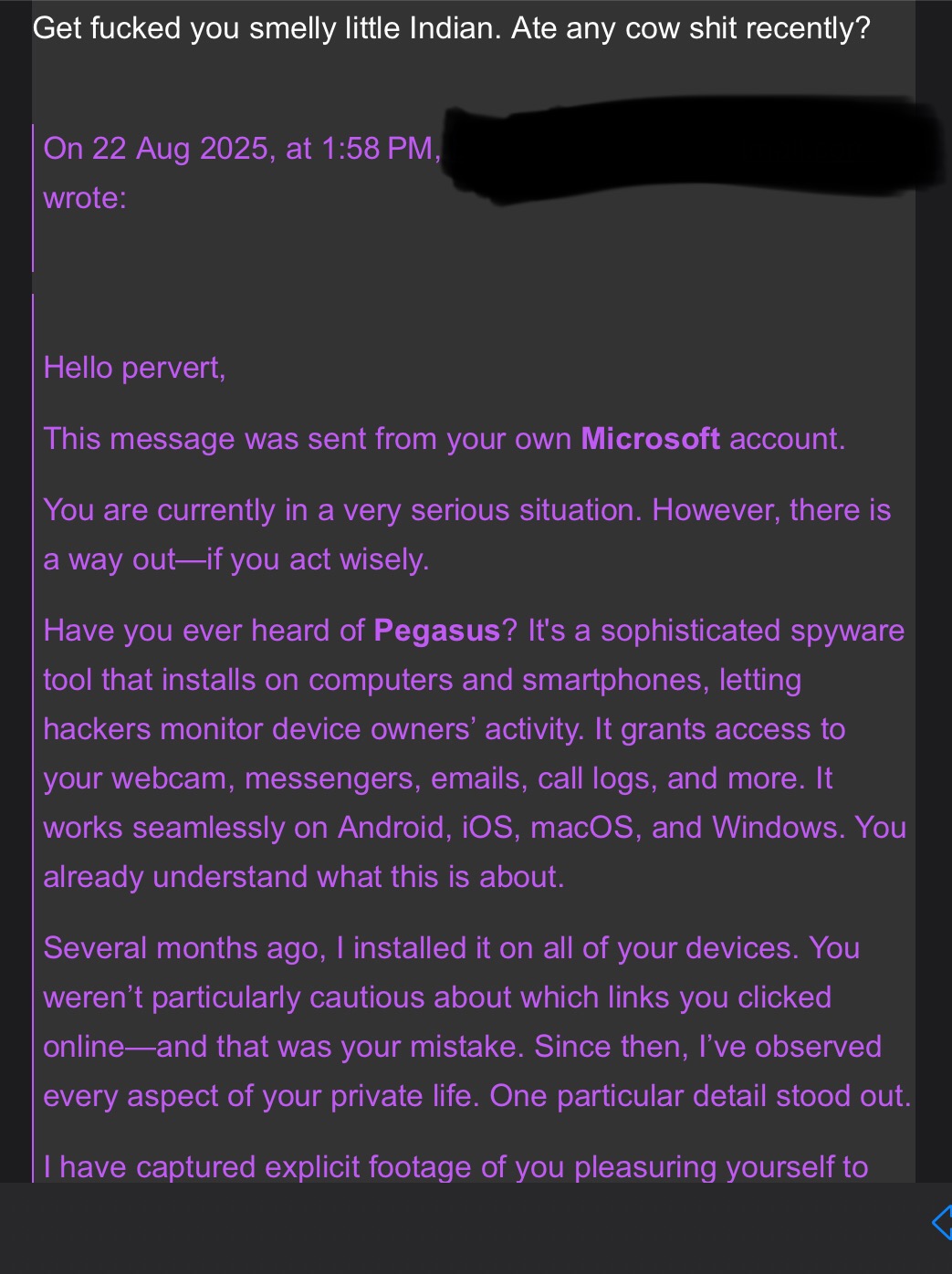
Task: Click the bold word Pegasus
Action: [x=436, y=631]
